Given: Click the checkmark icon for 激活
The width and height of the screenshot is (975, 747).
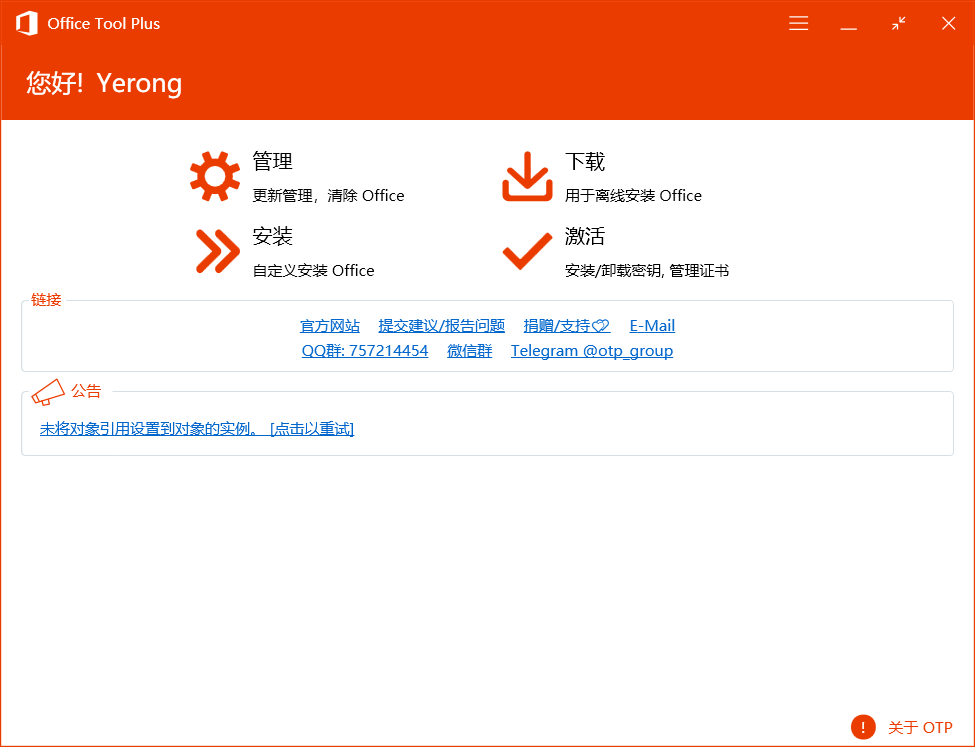Looking at the screenshot, I should coord(527,251).
